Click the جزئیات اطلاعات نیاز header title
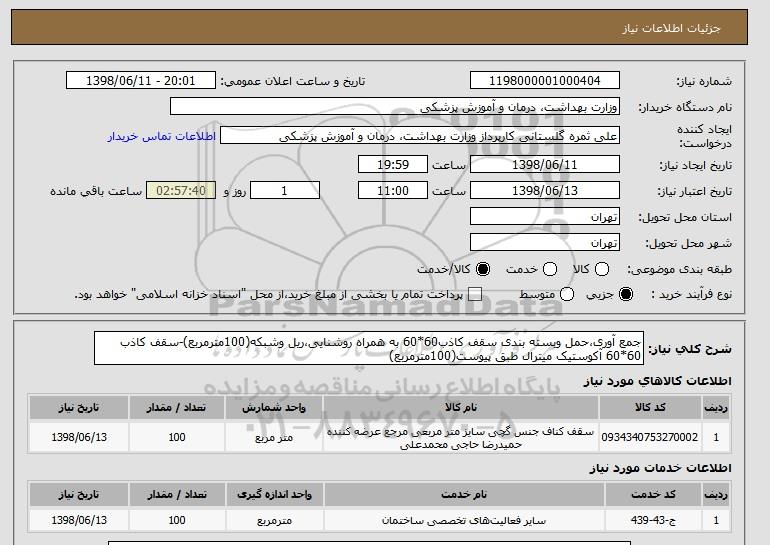The width and height of the screenshot is (770, 545). coord(671,28)
